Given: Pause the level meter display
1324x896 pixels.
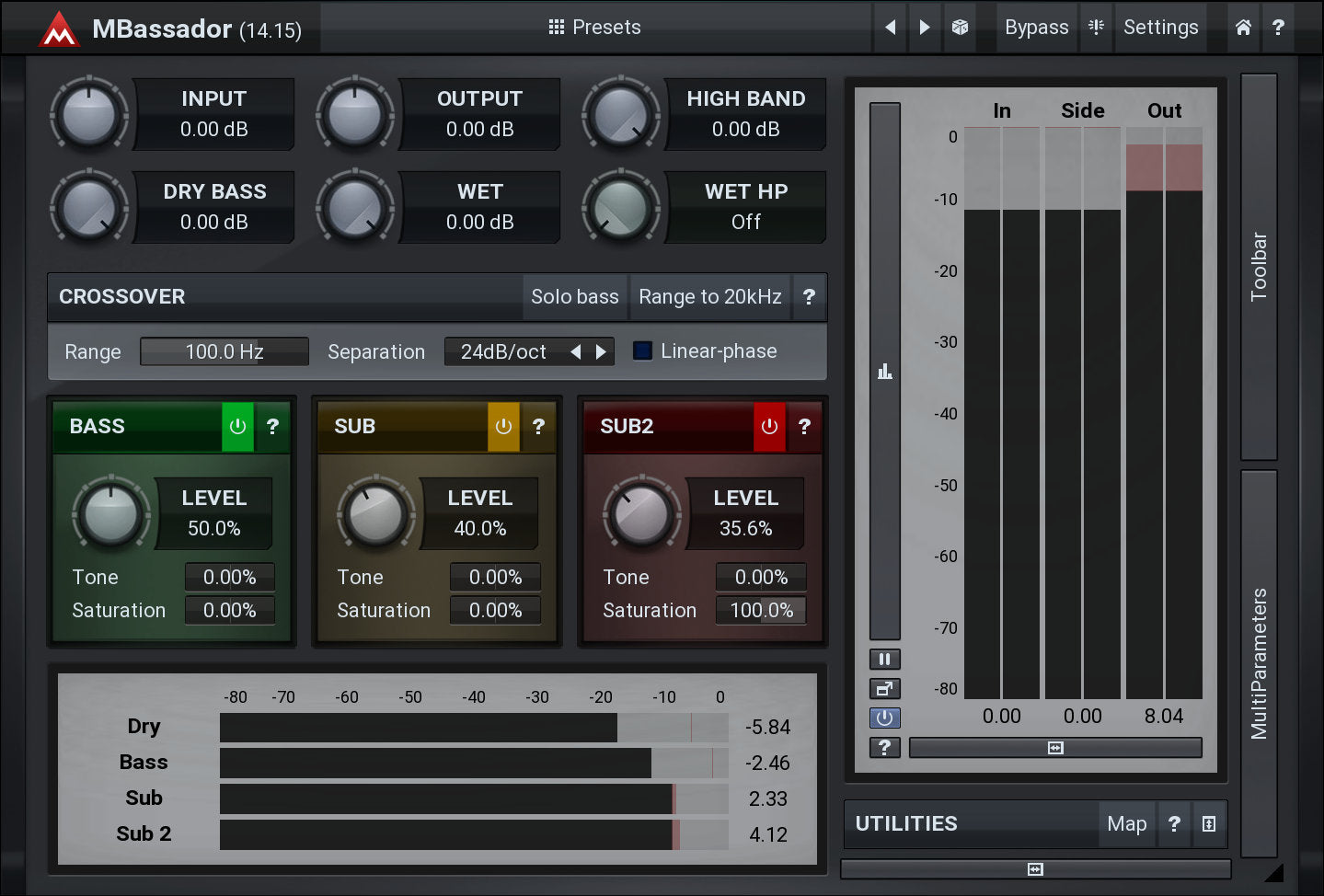Looking at the screenshot, I should click(884, 660).
